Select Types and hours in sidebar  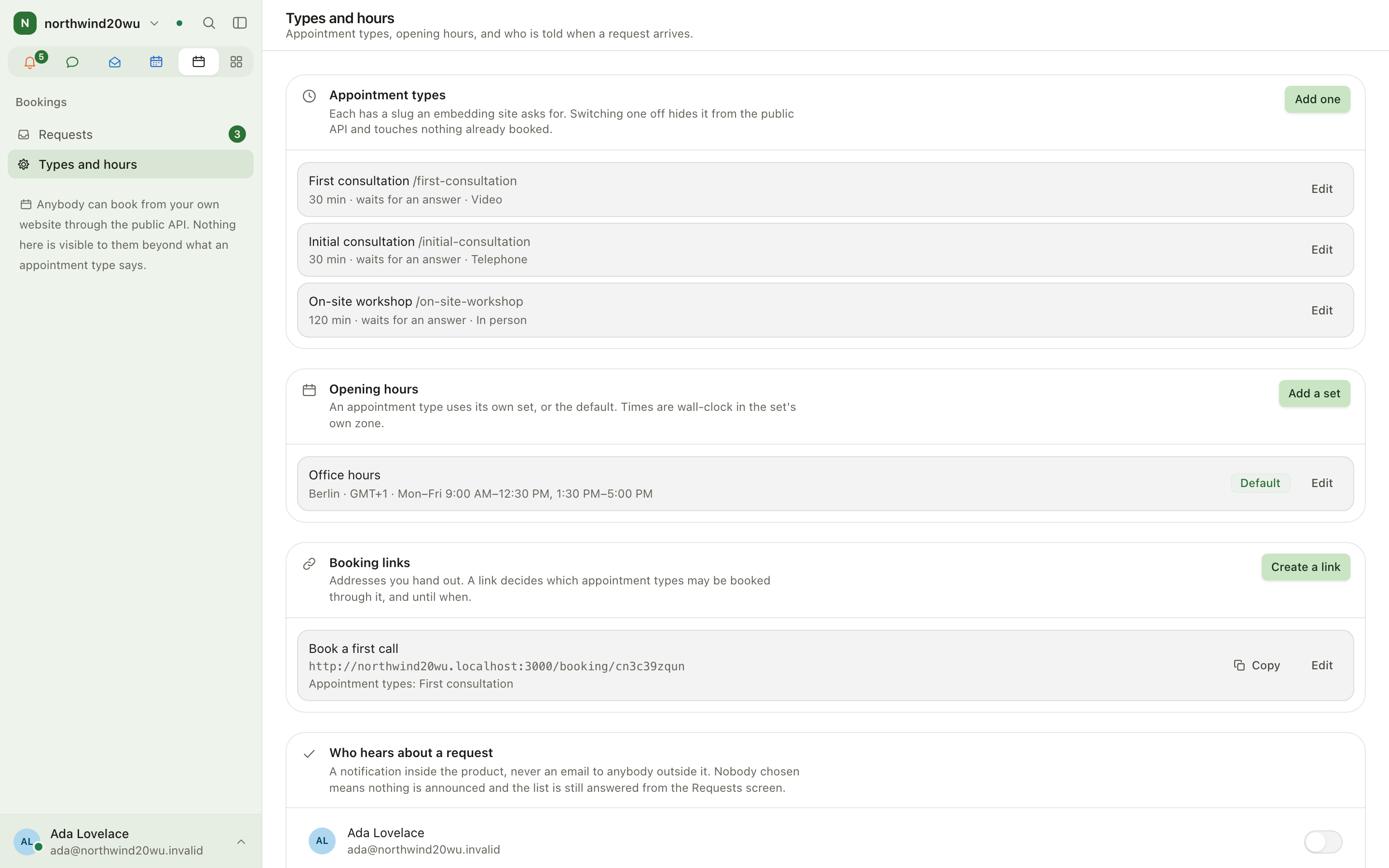pyautogui.click(x=130, y=164)
